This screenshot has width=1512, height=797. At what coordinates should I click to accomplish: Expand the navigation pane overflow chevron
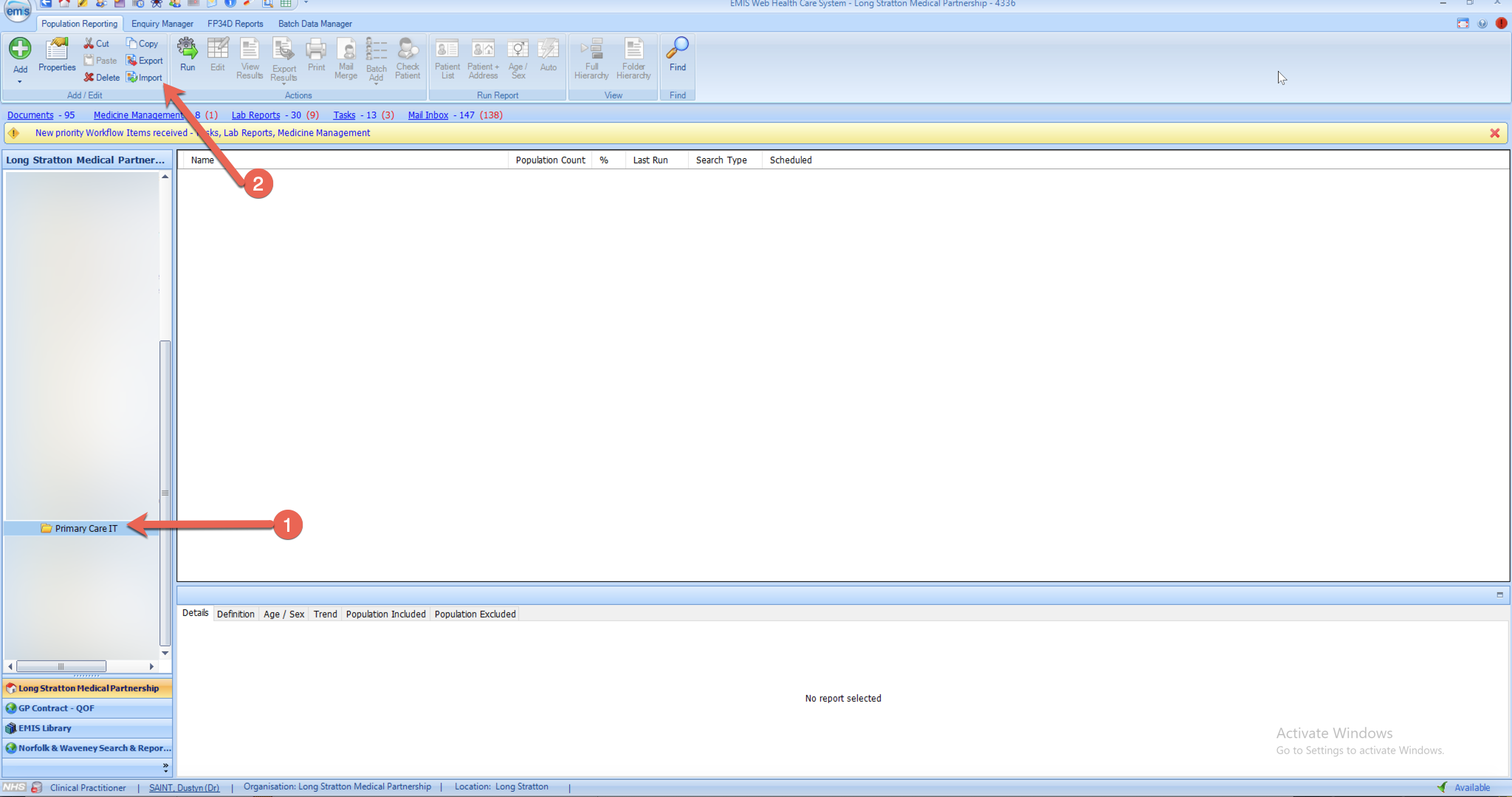pyautogui.click(x=165, y=767)
